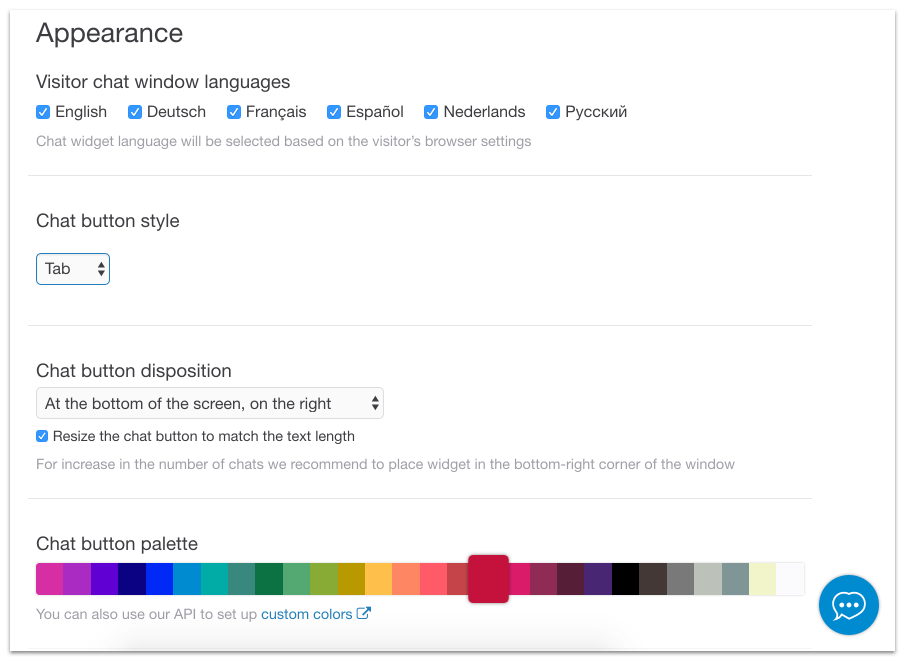905x661 pixels.
Task: Select the dark green color swatch
Action: click(x=269, y=579)
